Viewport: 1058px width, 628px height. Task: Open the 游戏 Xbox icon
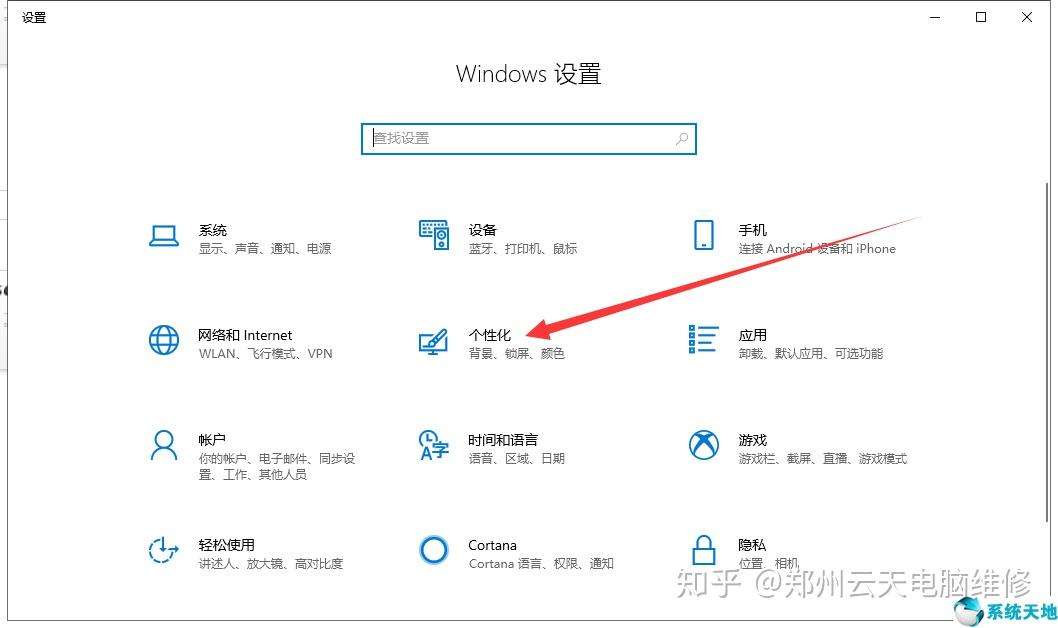704,445
